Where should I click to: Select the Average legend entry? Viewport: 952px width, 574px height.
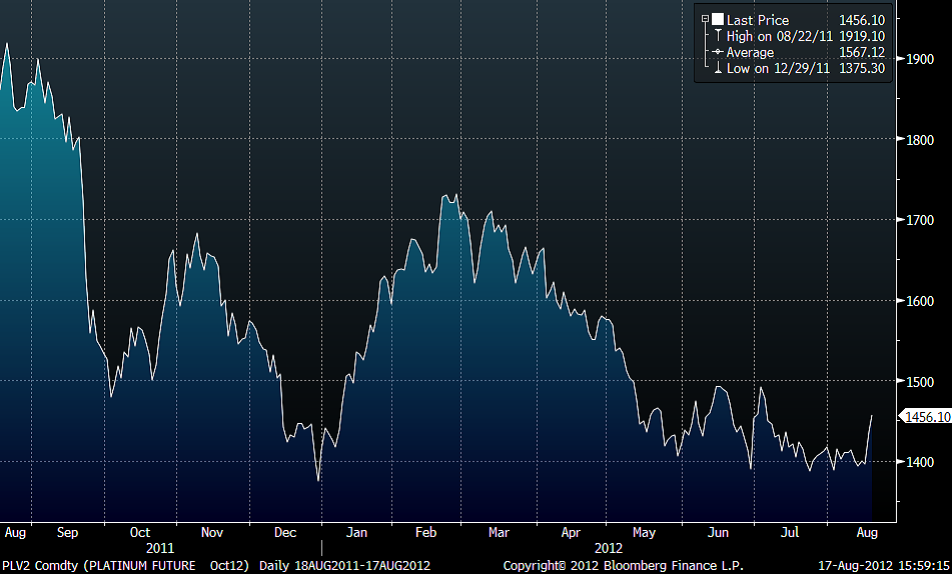click(750, 52)
